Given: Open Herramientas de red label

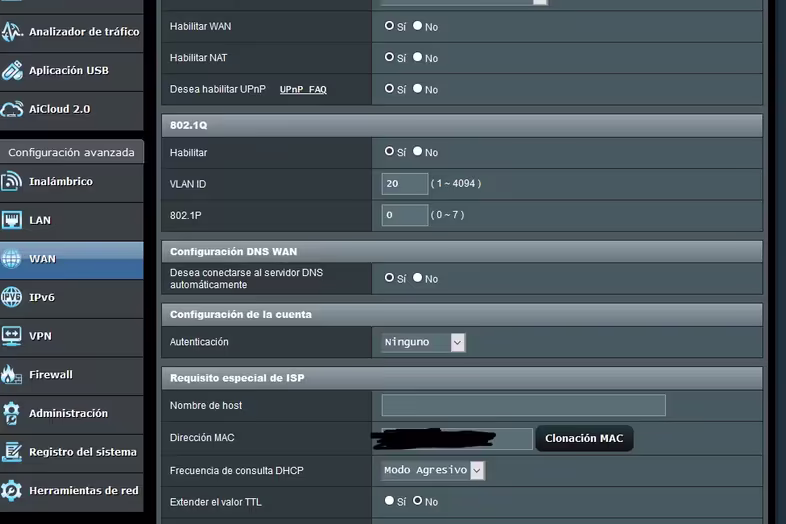Looking at the screenshot, I should click(x=84, y=490).
